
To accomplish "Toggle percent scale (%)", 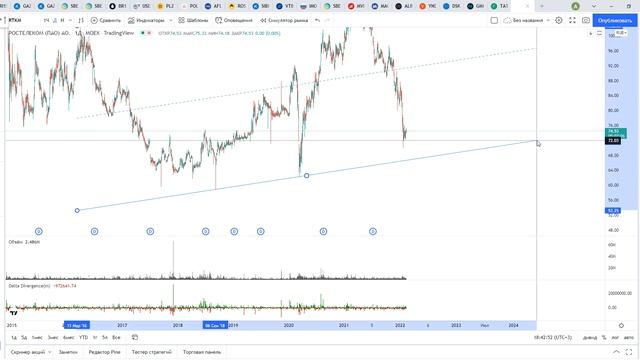I will [604, 338].
